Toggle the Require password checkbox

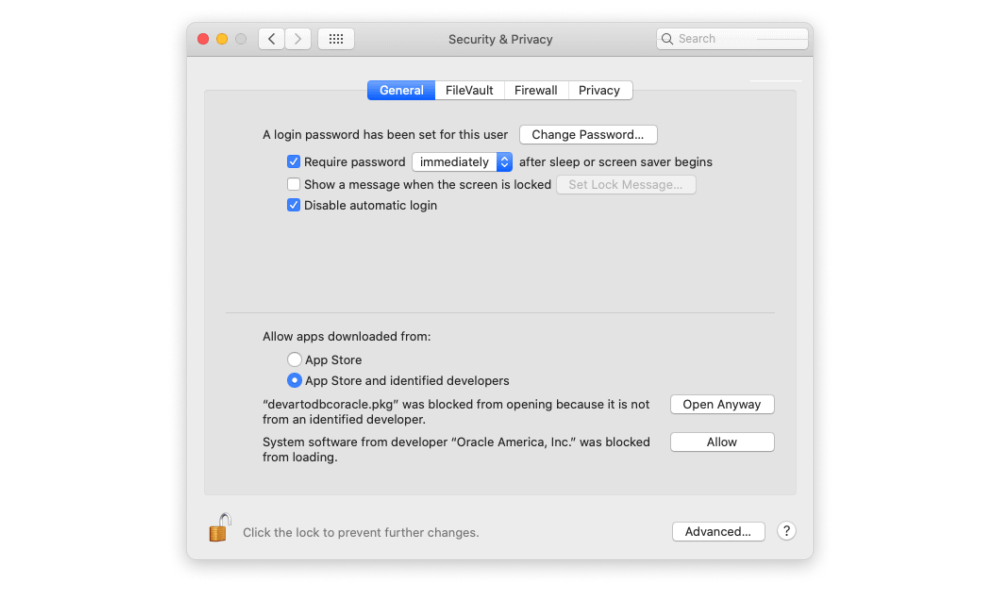(x=293, y=162)
